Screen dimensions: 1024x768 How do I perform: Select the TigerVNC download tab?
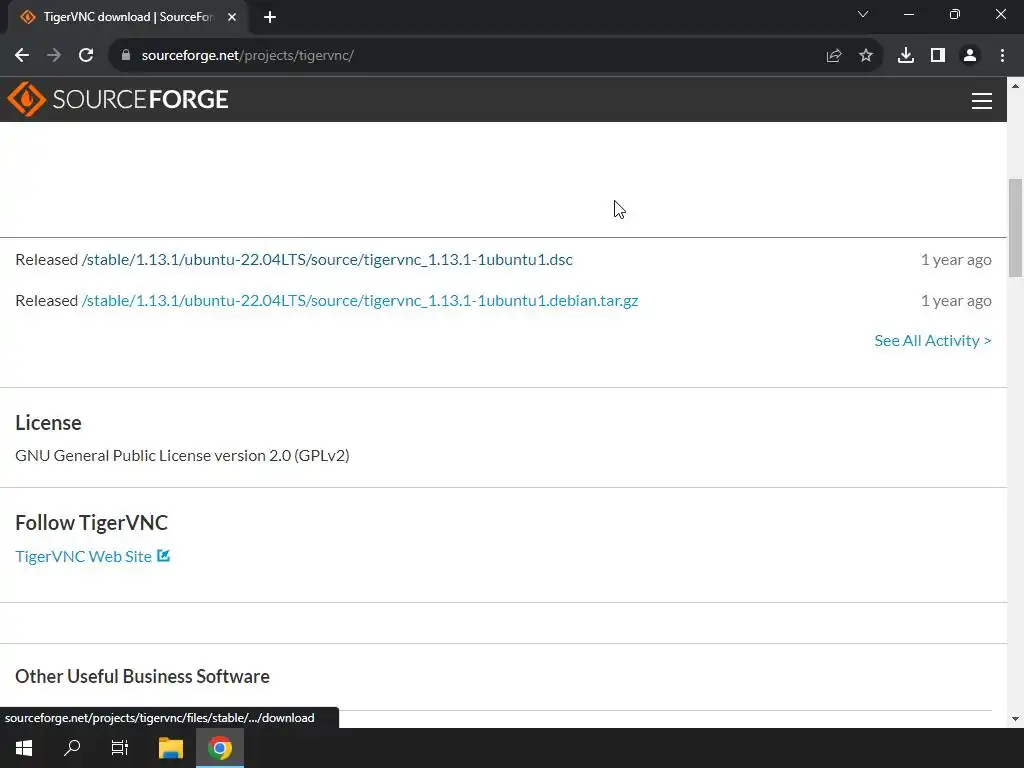click(x=128, y=17)
